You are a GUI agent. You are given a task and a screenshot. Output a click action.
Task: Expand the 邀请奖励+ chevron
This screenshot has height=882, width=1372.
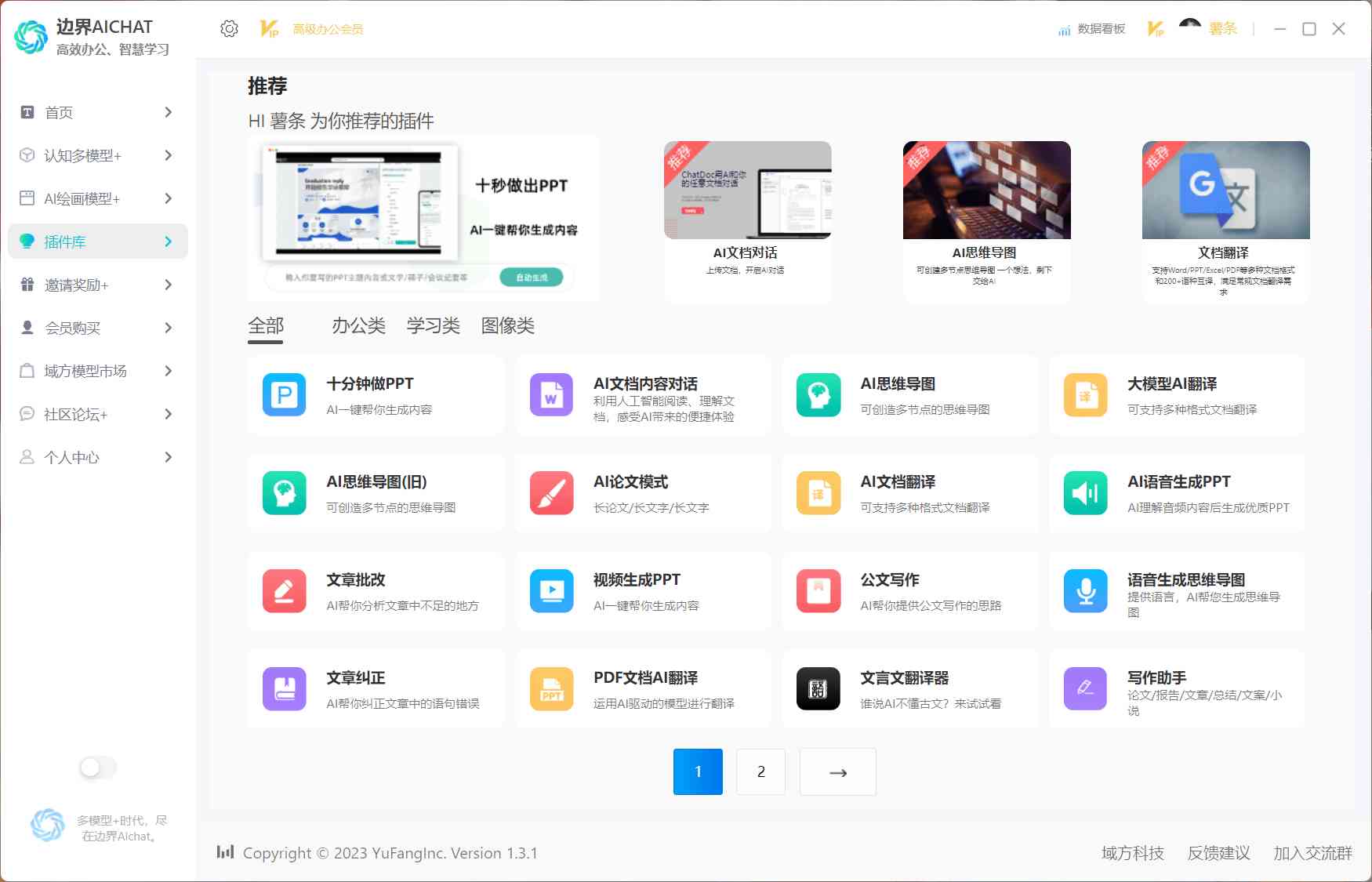(x=168, y=285)
